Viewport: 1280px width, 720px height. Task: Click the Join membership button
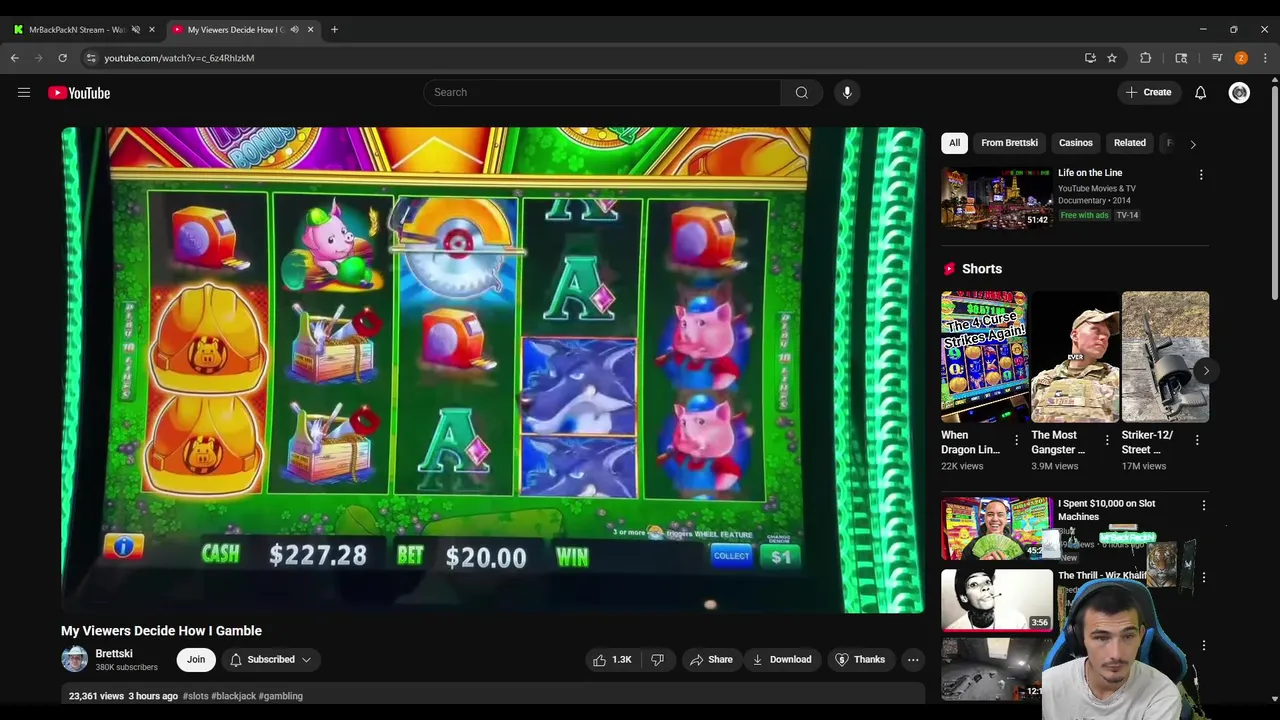[196, 660]
